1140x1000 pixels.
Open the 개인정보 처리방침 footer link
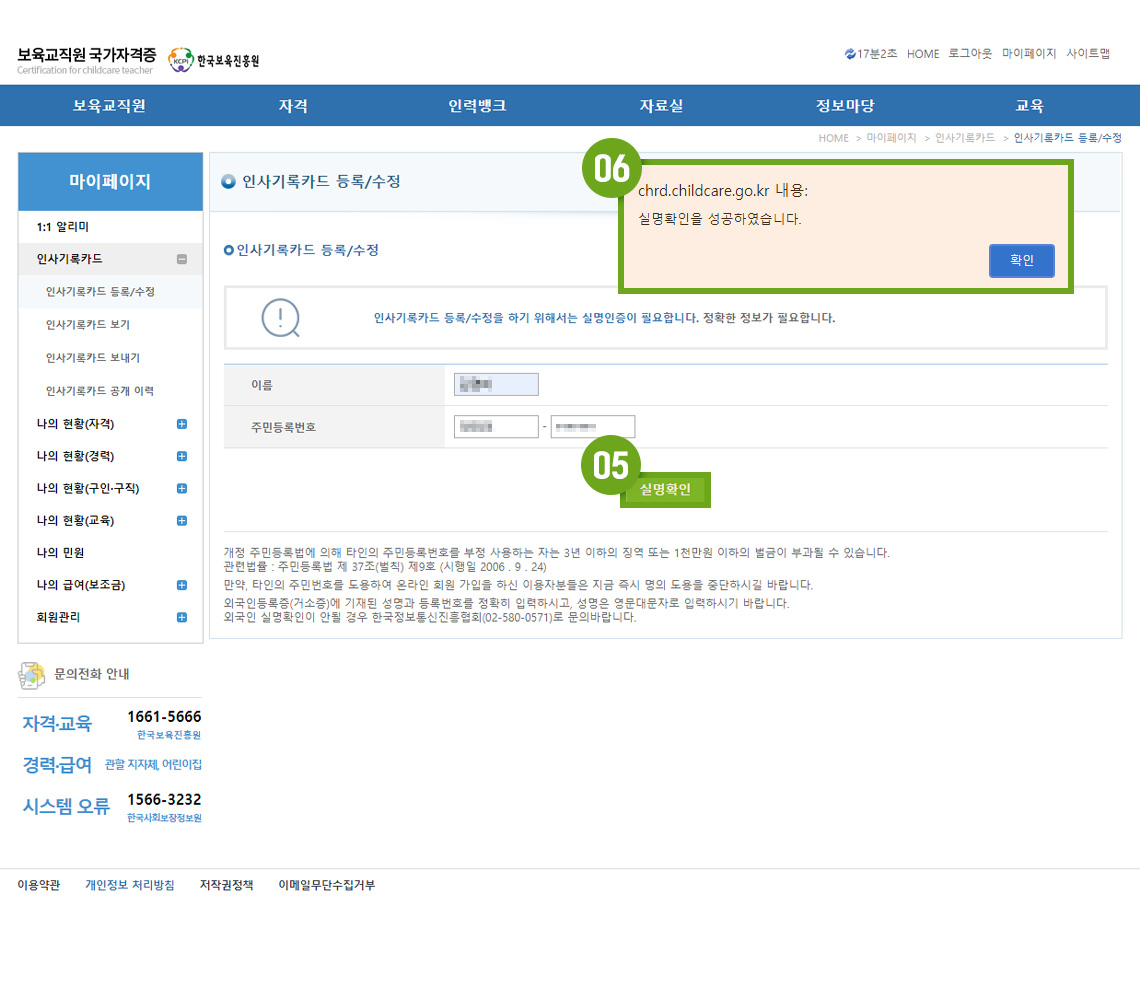[x=130, y=885]
